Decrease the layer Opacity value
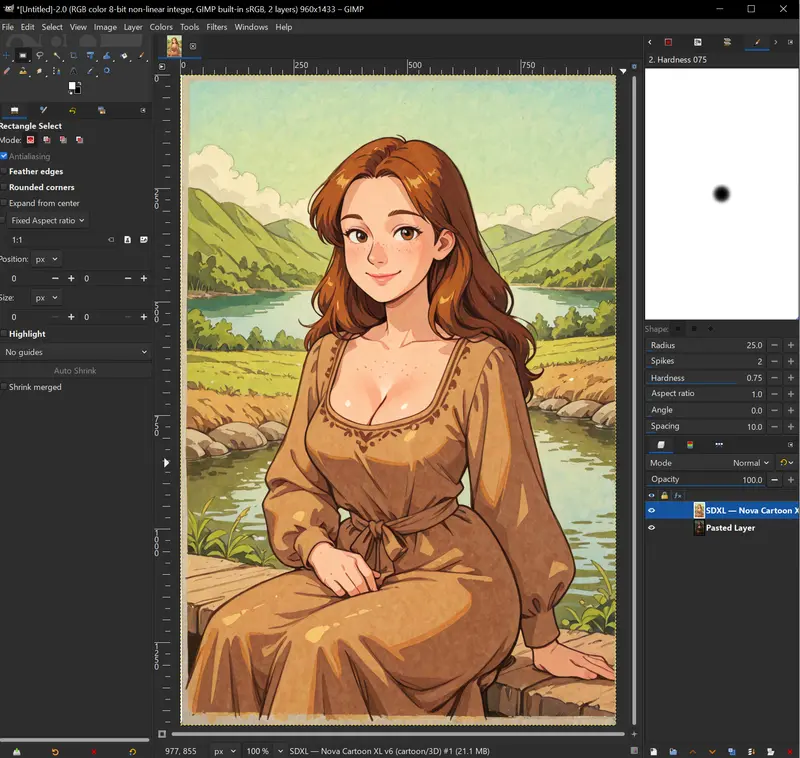The height and width of the screenshot is (758, 800). click(x=774, y=479)
